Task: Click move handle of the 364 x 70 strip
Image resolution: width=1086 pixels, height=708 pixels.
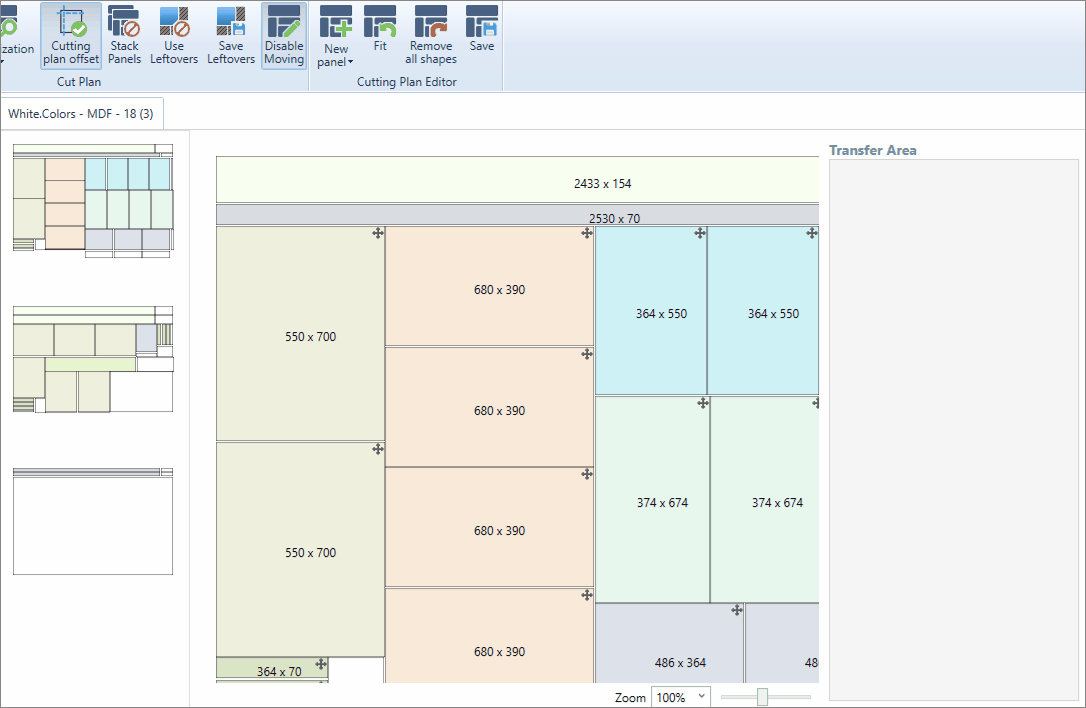Action: coord(321,664)
